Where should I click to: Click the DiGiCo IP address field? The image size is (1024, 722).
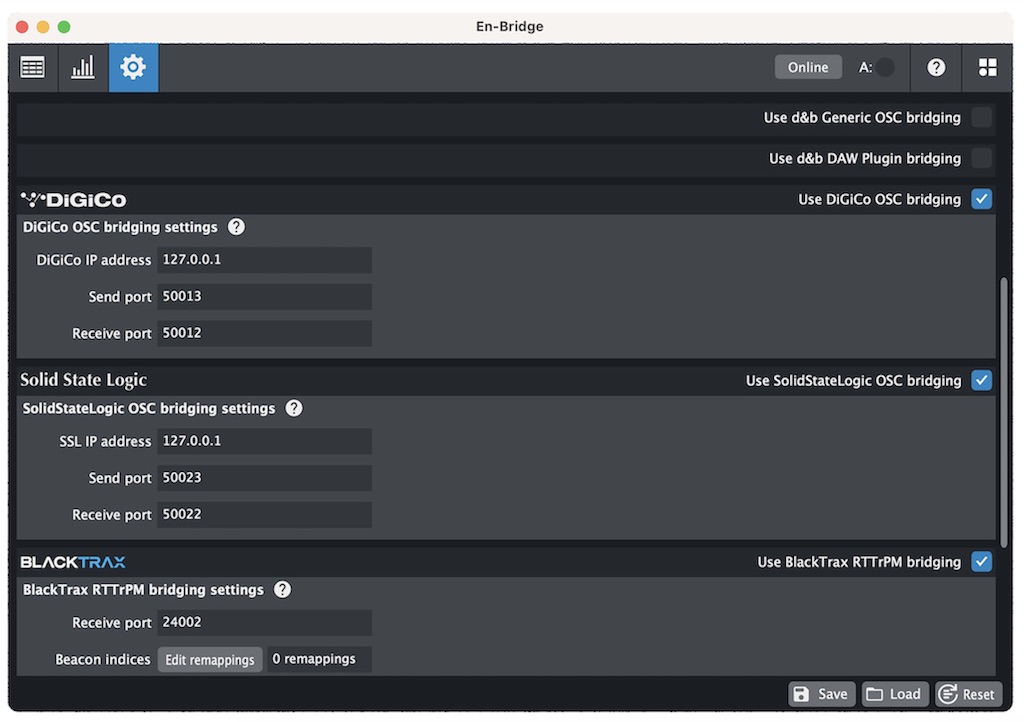tap(264, 260)
